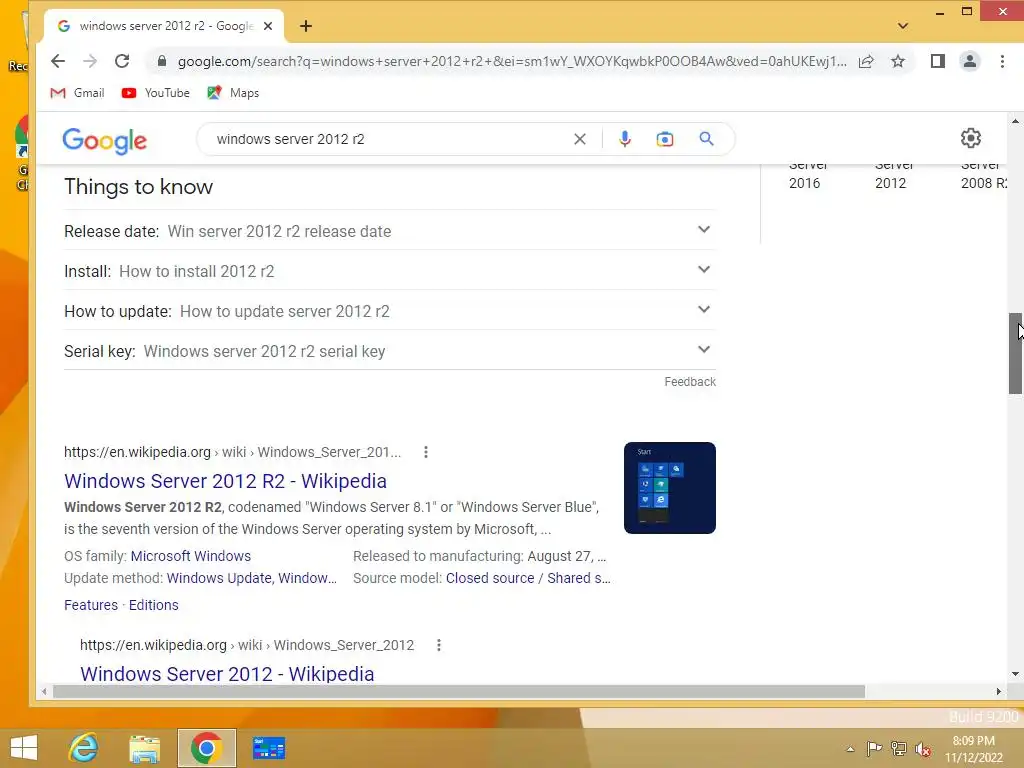Open the network tray icon
Screen dimensions: 1024x768
[x=899, y=748]
